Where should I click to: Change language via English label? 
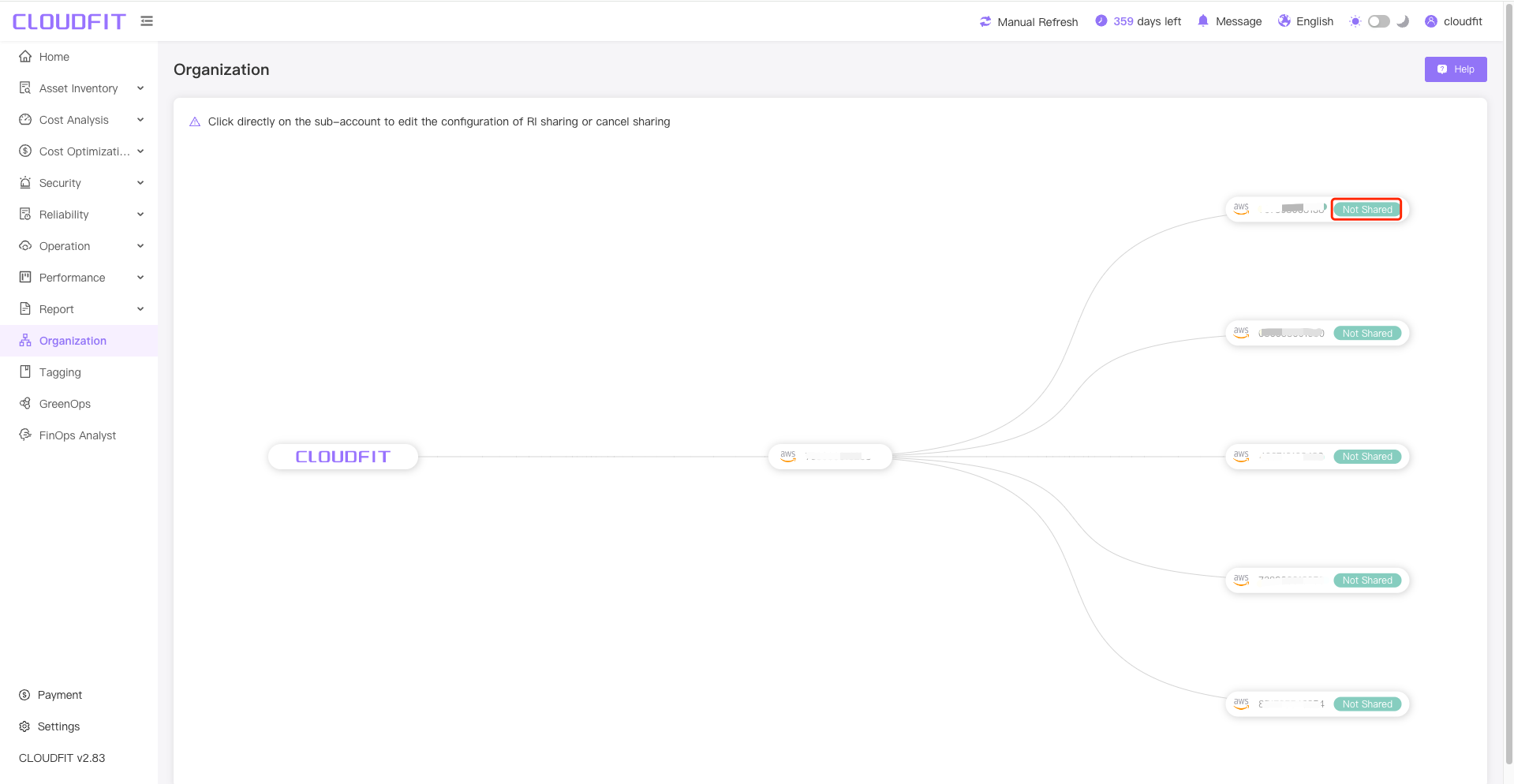(1314, 21)
